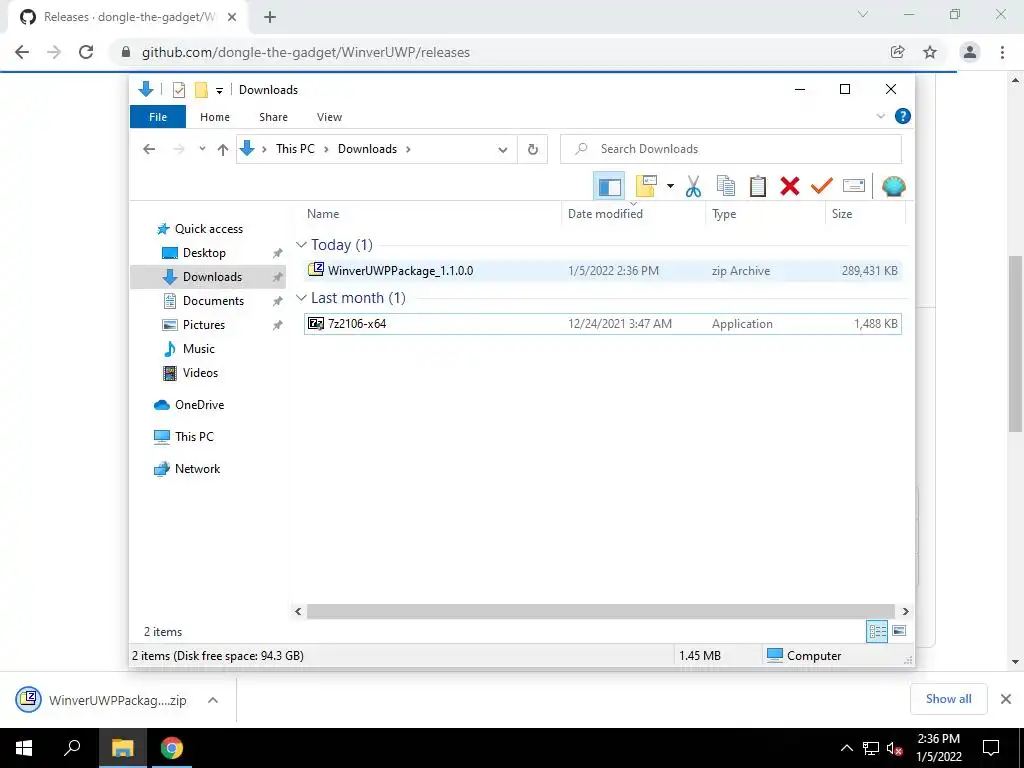Click This PC in address breadcrumb

click(295, 149)
